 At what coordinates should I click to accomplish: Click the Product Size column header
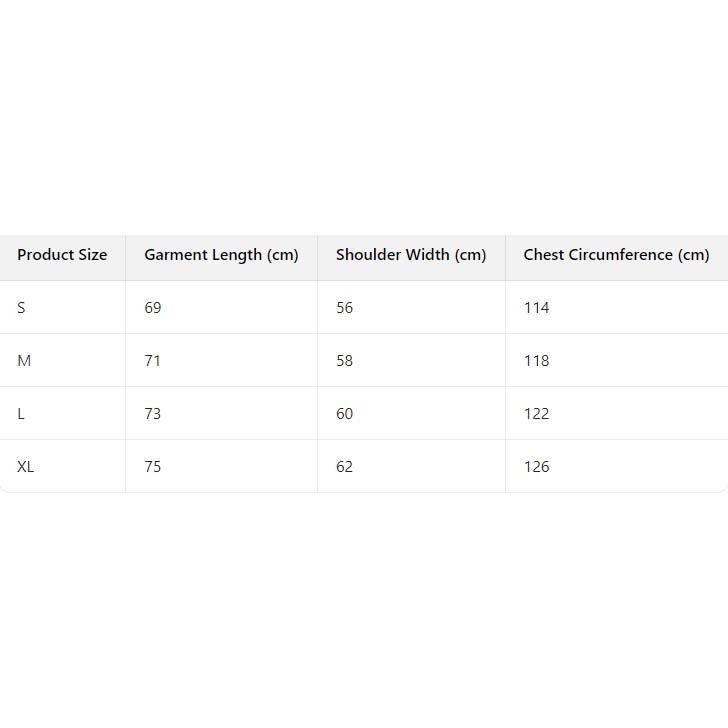click(x=62, y=255)
